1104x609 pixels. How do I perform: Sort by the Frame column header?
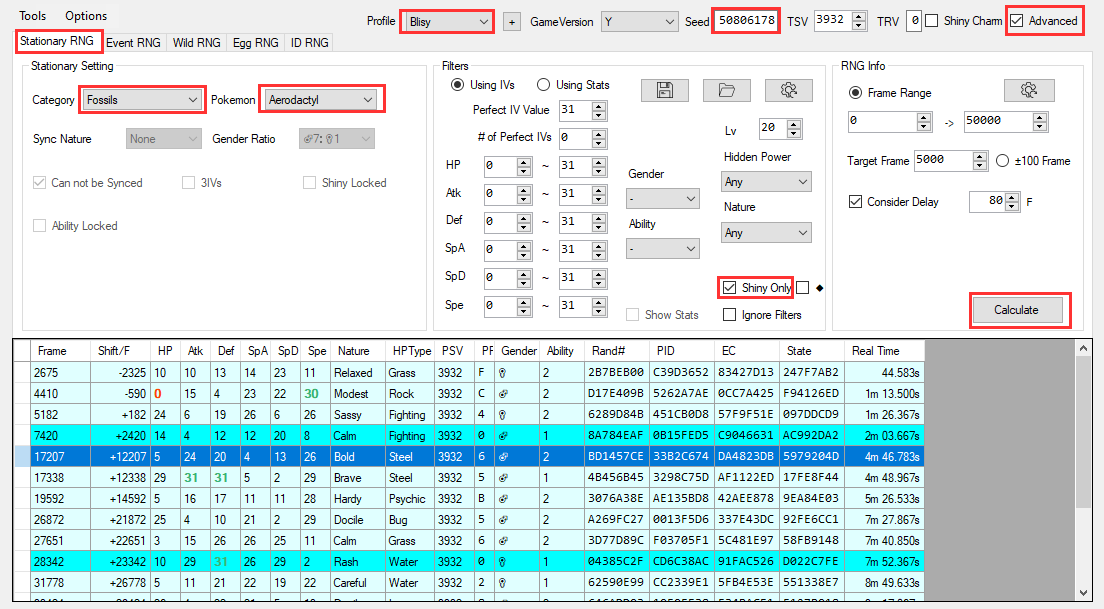[x=61, y=351]
